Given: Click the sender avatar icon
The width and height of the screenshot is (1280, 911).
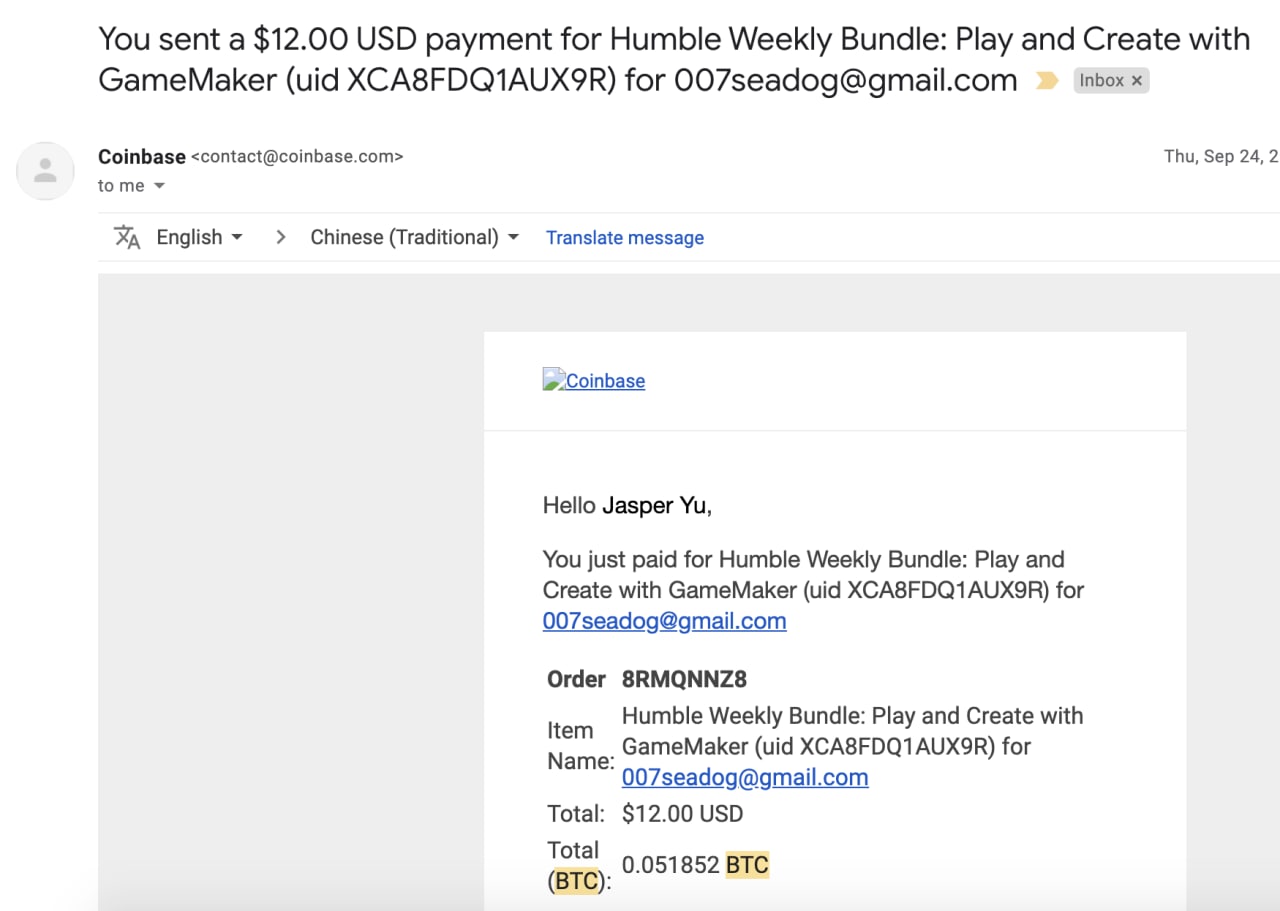Looking at the screenshot, I should 45,171.
